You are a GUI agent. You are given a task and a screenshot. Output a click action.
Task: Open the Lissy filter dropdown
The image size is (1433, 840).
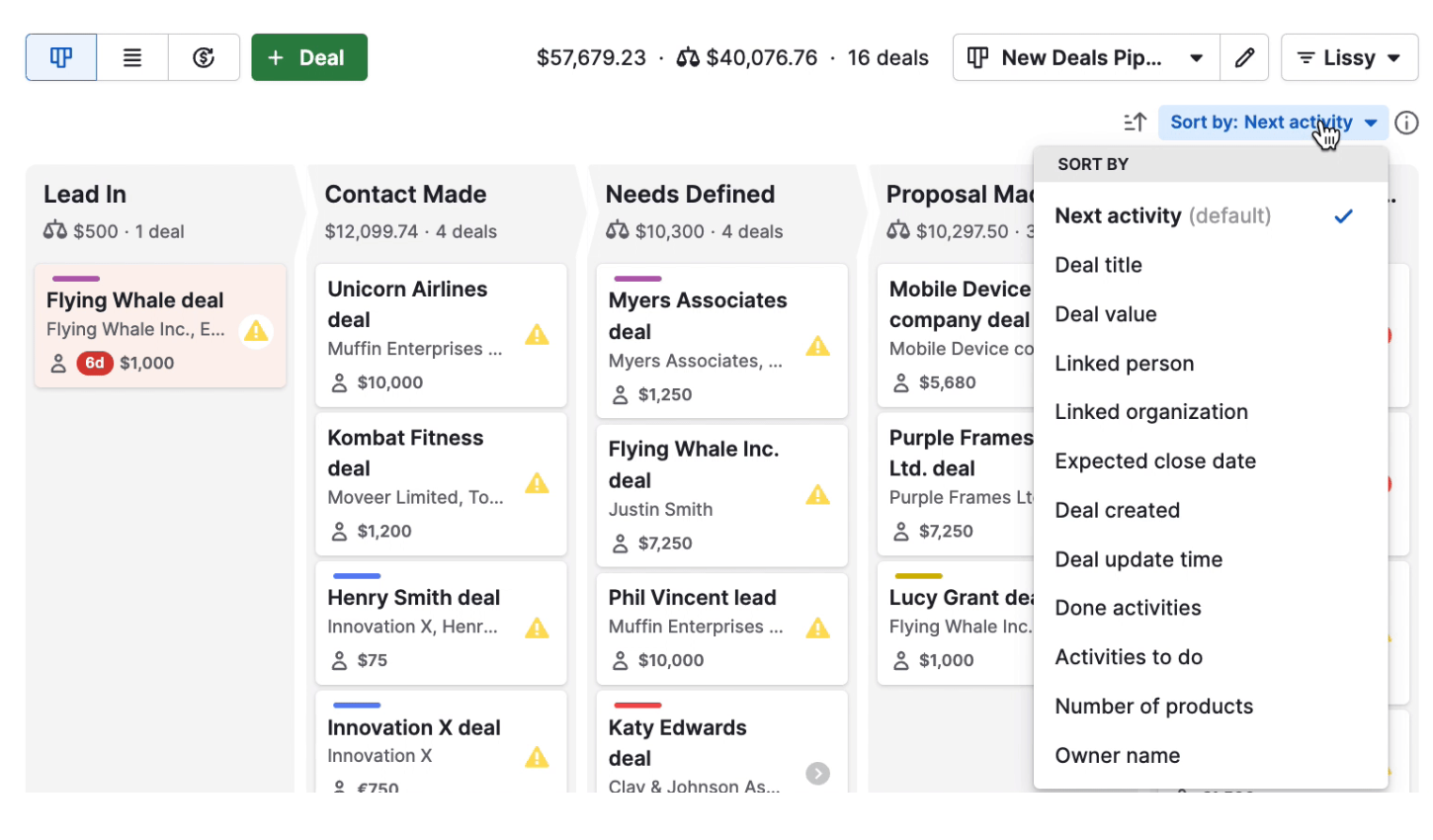coord(1349,57)
